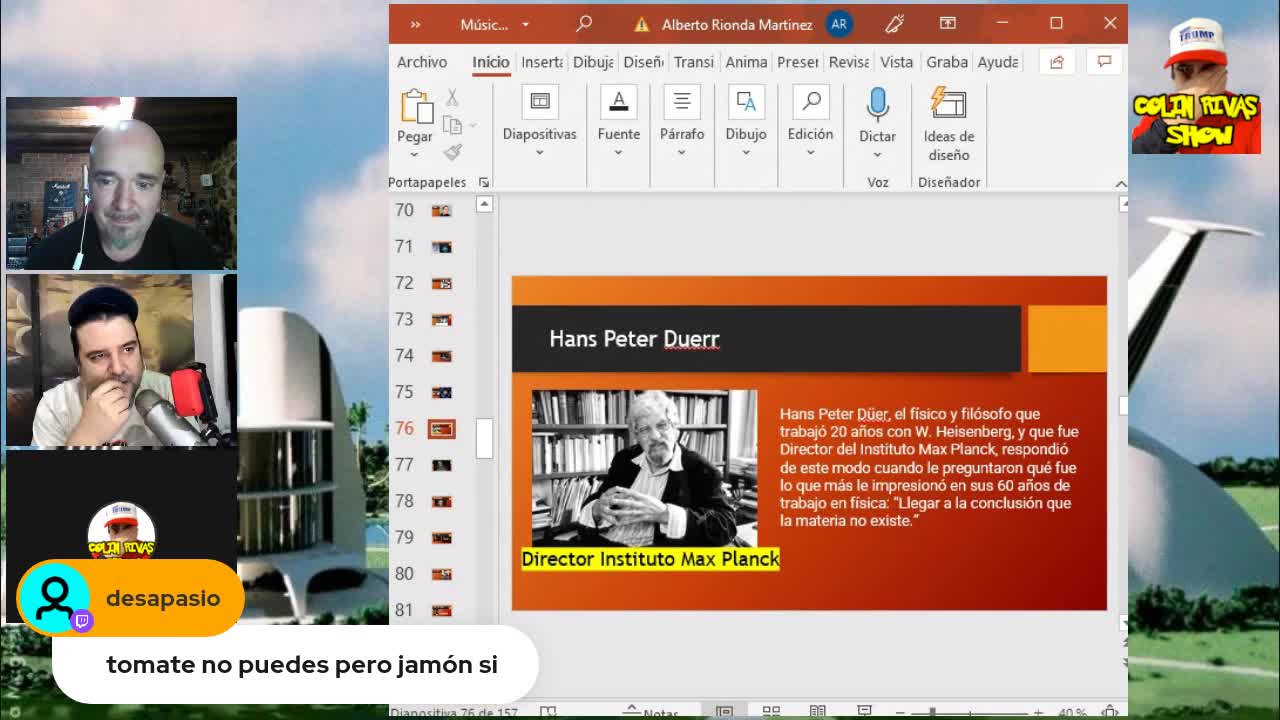Screen dimensions: 1280x720
Task: Open the Presentación tab
Action: [x=798, y=62]
